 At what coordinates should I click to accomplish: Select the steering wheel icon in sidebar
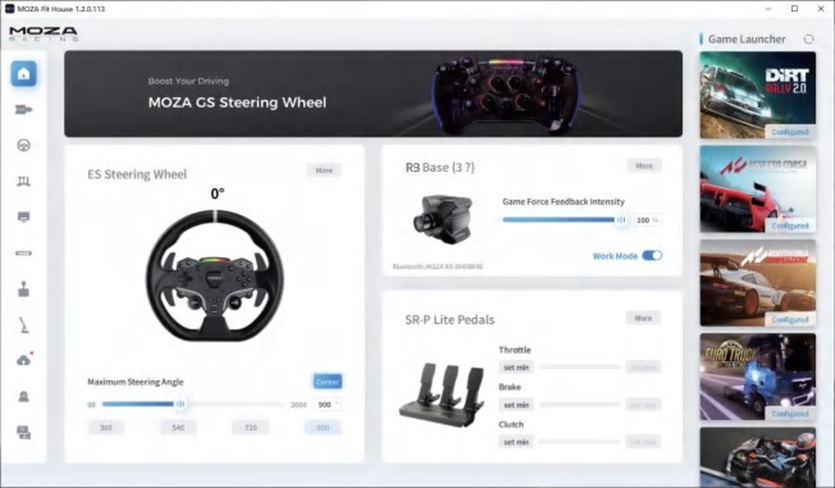pos(24,145)
